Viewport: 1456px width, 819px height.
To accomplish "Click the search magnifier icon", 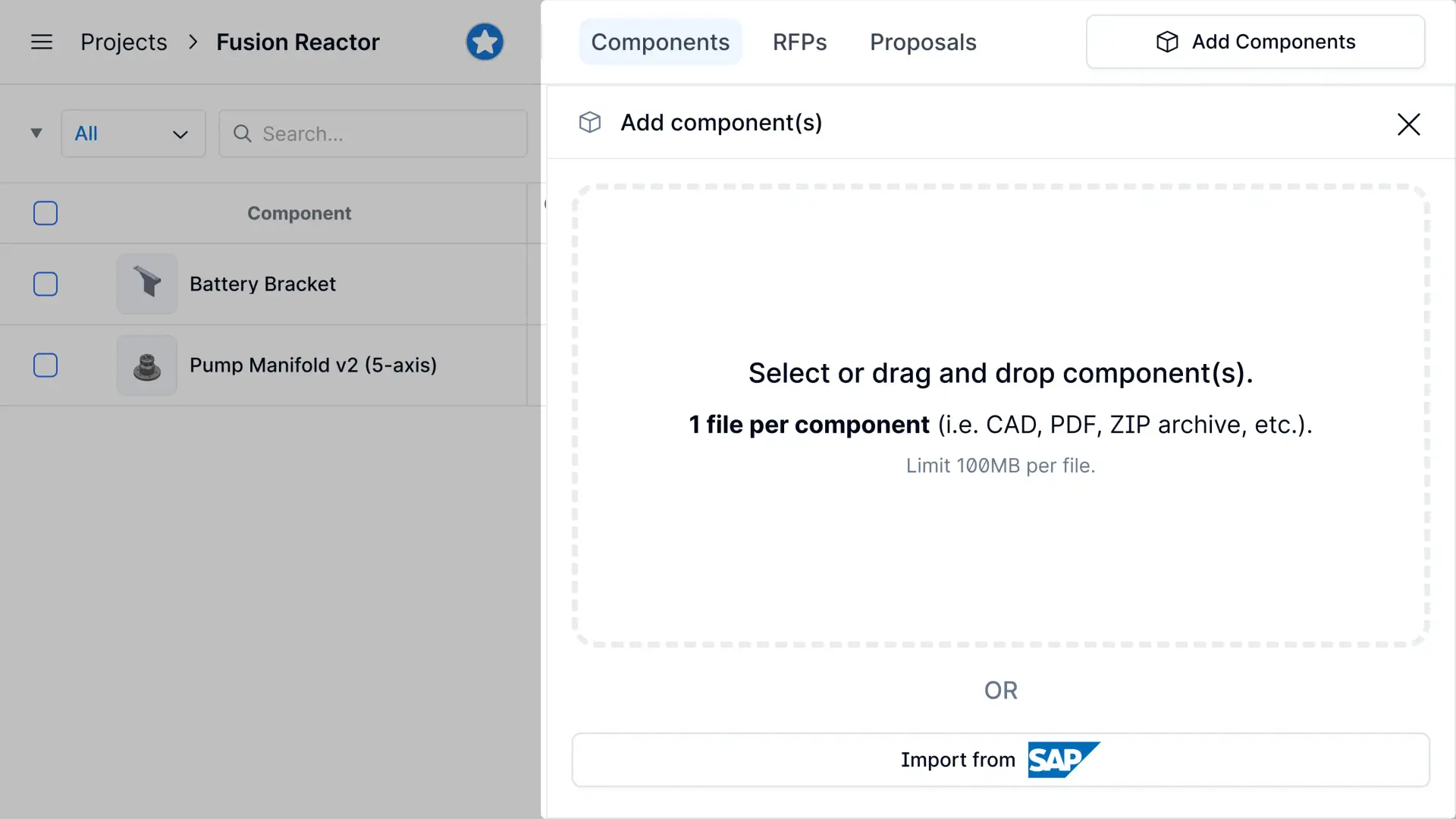I will (x=242, y=133).
